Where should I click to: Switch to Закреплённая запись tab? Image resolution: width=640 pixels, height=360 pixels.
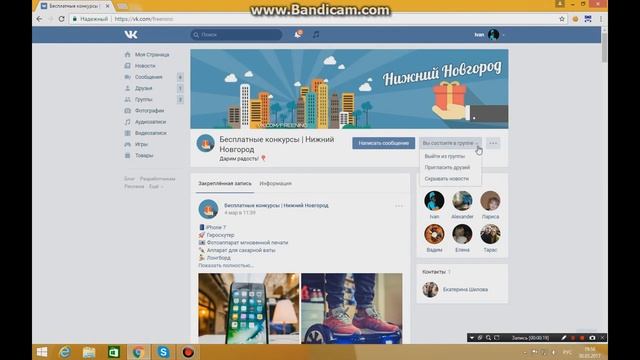pyautogui.click(x=225, y=184)
